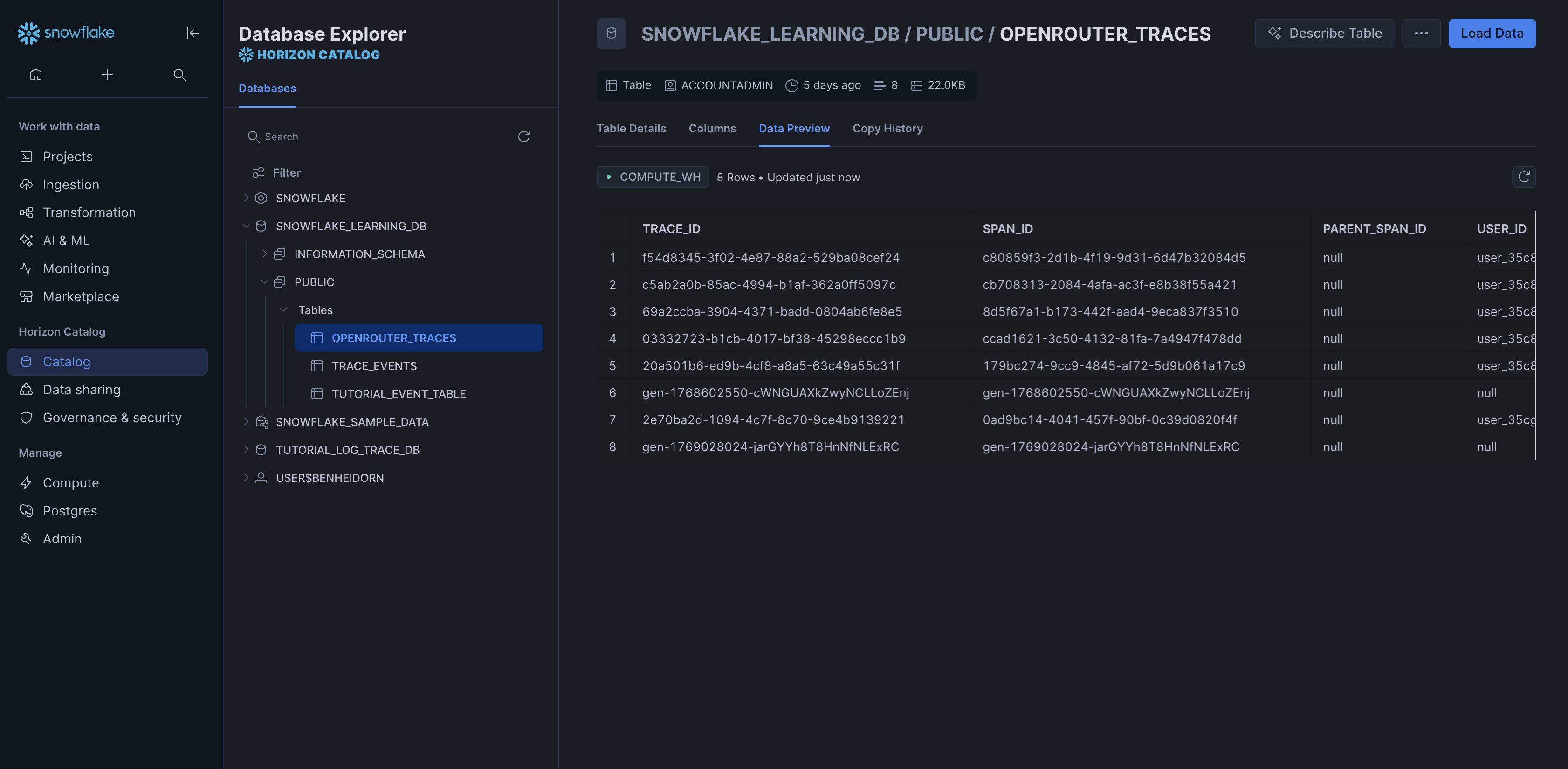The image size is (1568, 769).
Task: Expand TUTORIAL_LOG_TRACE_DB database
Action: click(246, 449)
